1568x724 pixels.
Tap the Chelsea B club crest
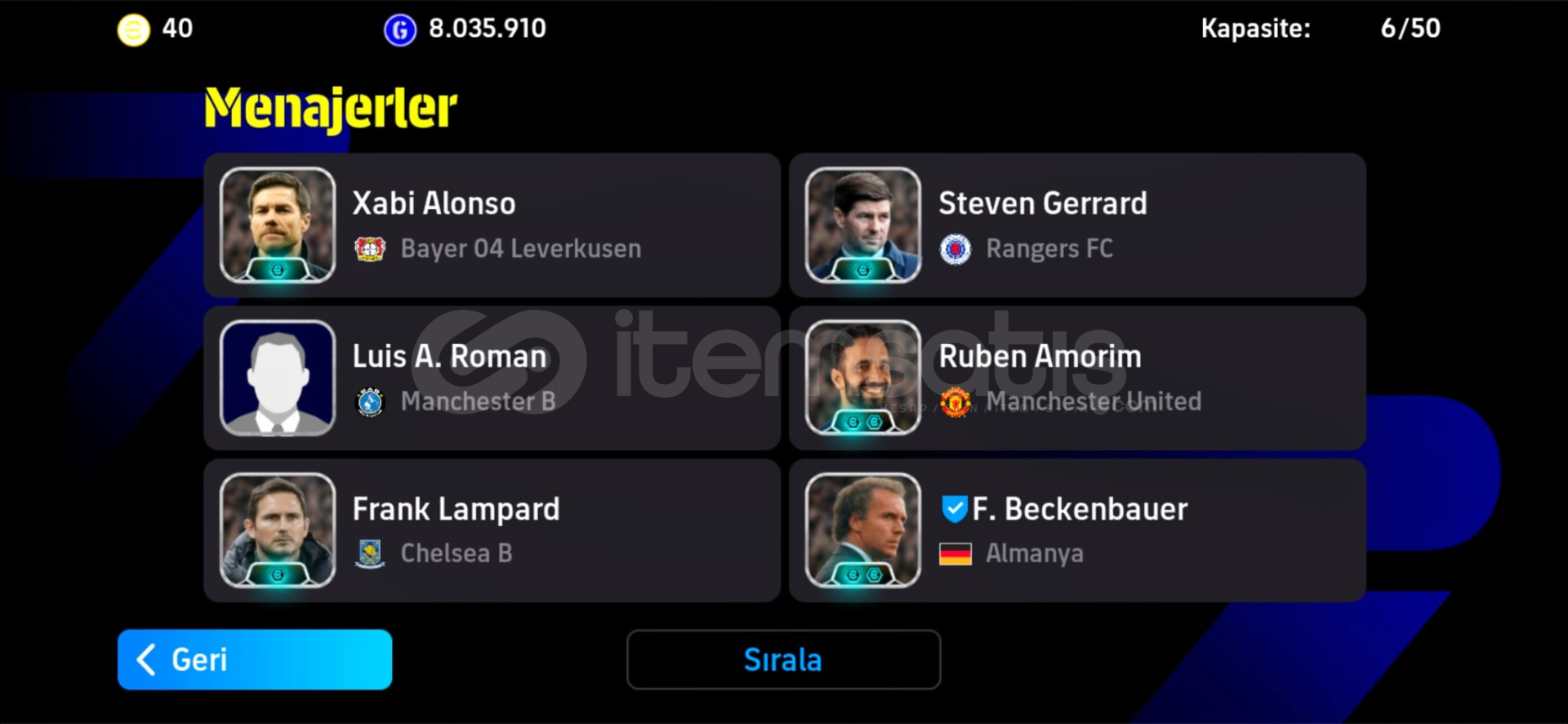[x=370, y=553]
